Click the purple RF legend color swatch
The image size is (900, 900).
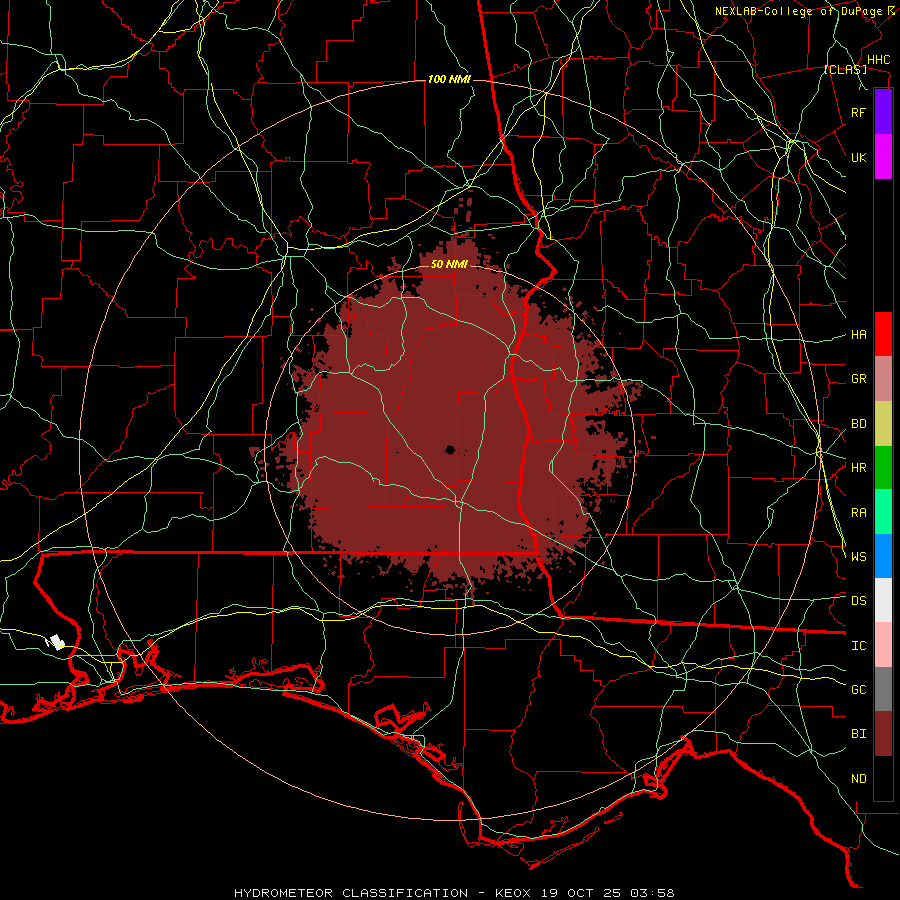pyautogui.click(x=883, y=112)
